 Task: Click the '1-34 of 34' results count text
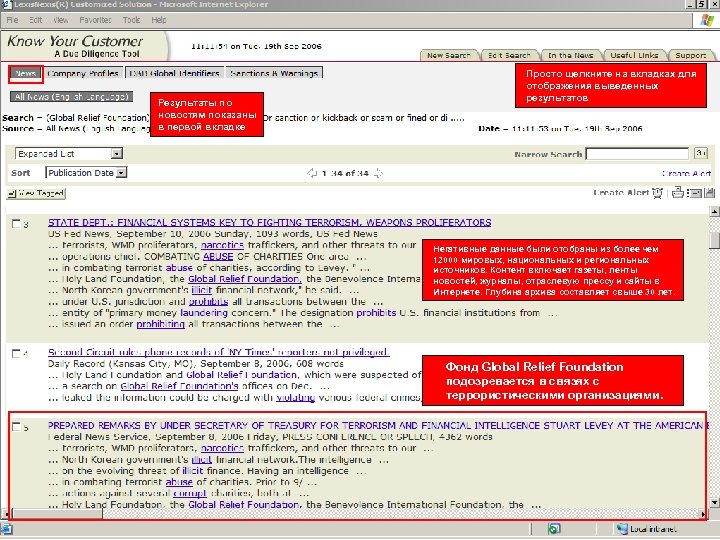click(x=345, y=174)
